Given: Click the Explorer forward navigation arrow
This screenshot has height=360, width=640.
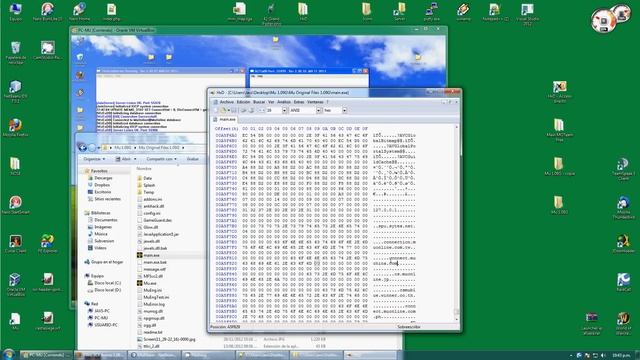Looking at the screenshot, I should pyautogui.click(x=93, y=147).
